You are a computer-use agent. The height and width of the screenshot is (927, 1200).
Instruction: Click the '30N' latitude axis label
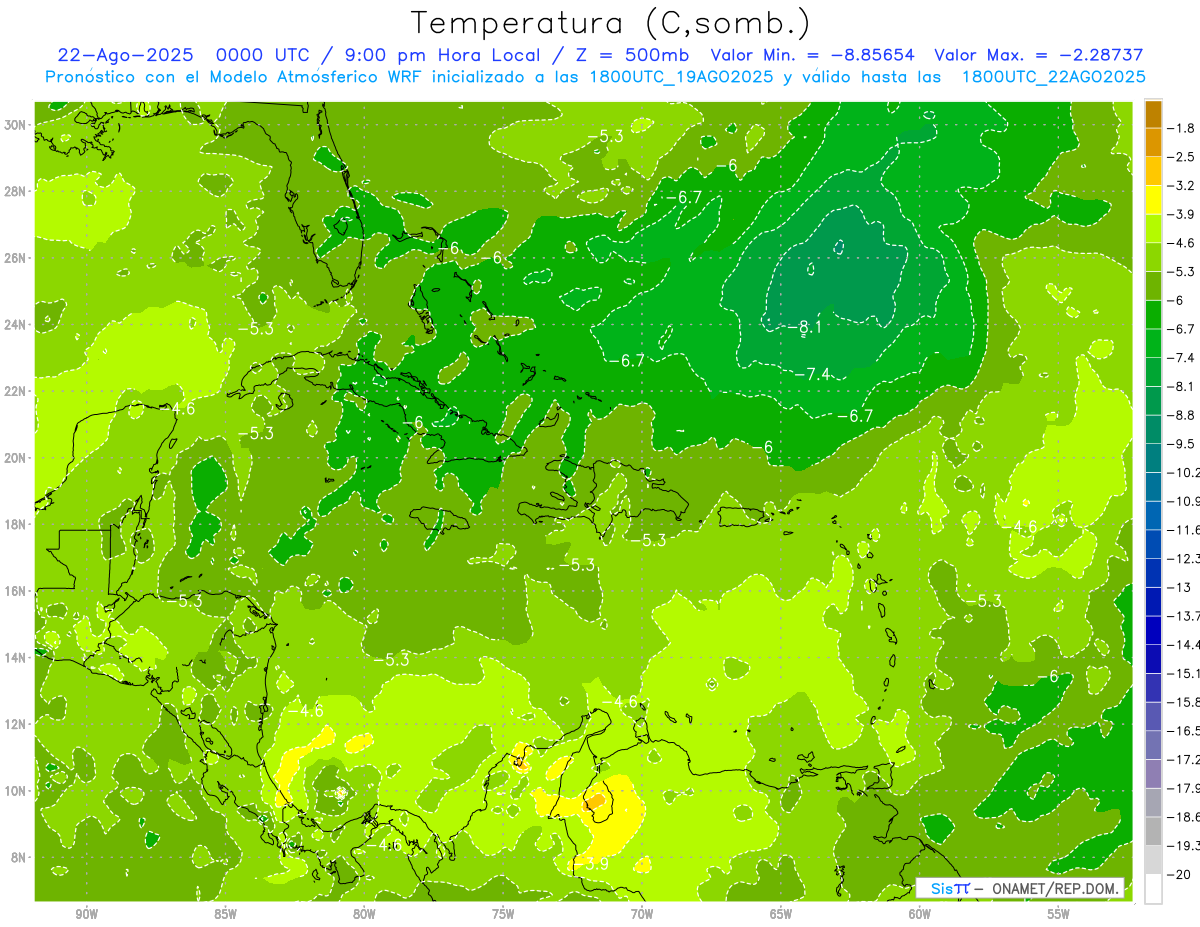(15, 124)
